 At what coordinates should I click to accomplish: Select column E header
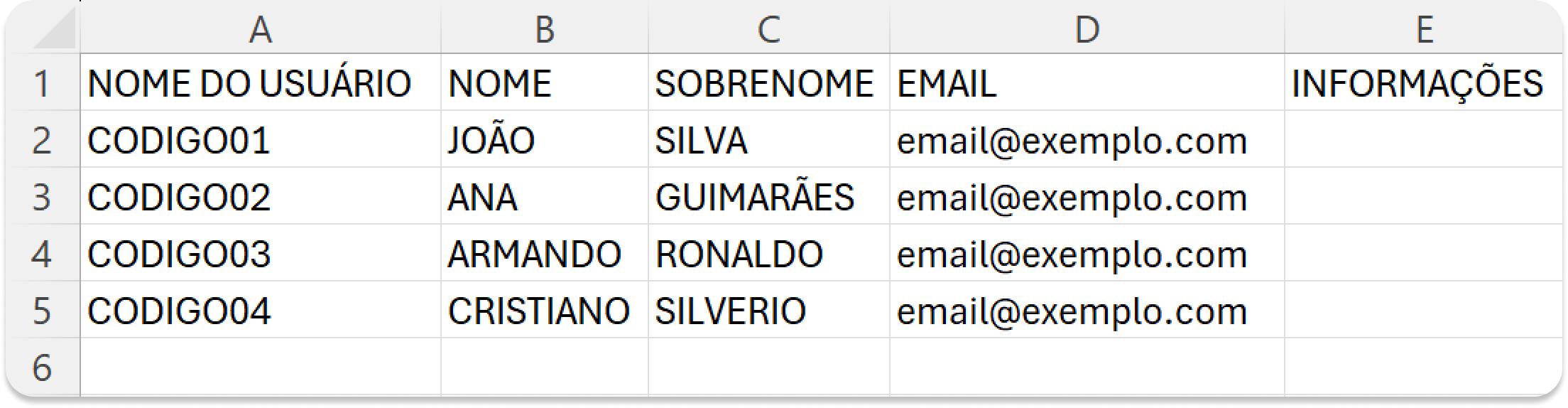point(1424,30)
